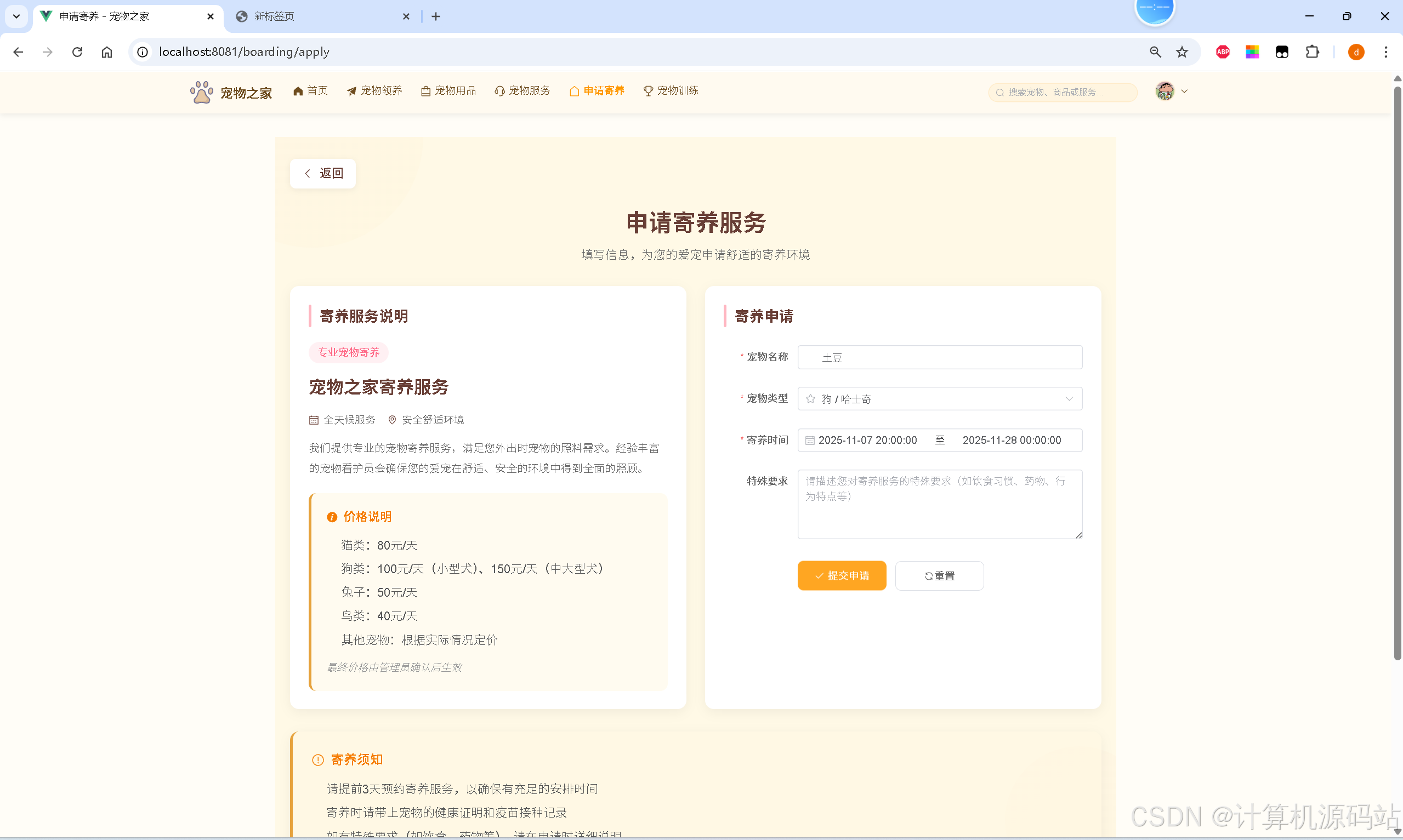Screen dimensions: 1403x840
Task: View site information icon in address bar
Action: coord(143,52)
